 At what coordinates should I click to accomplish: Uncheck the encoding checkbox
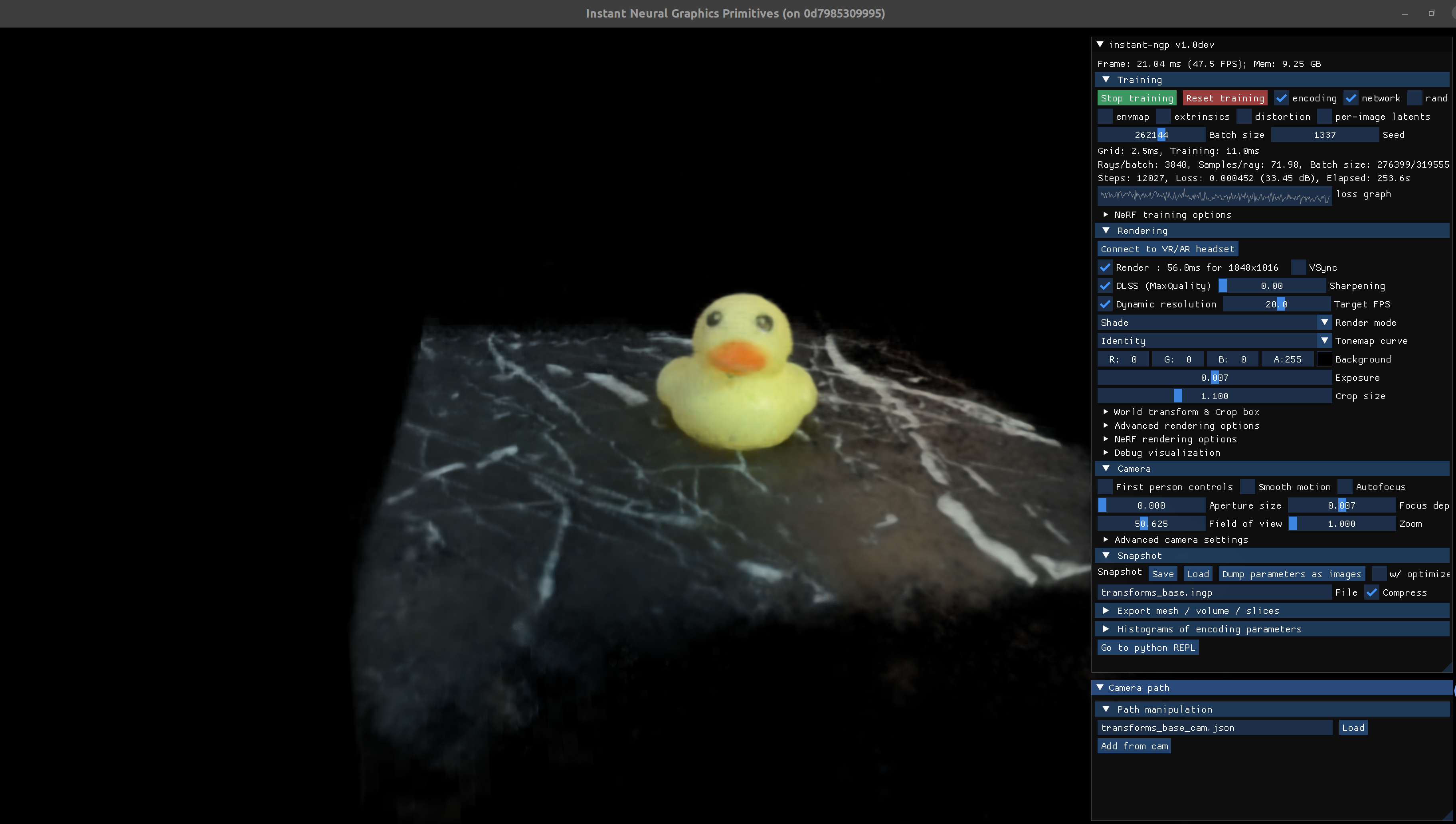[x=1281, y=99]
